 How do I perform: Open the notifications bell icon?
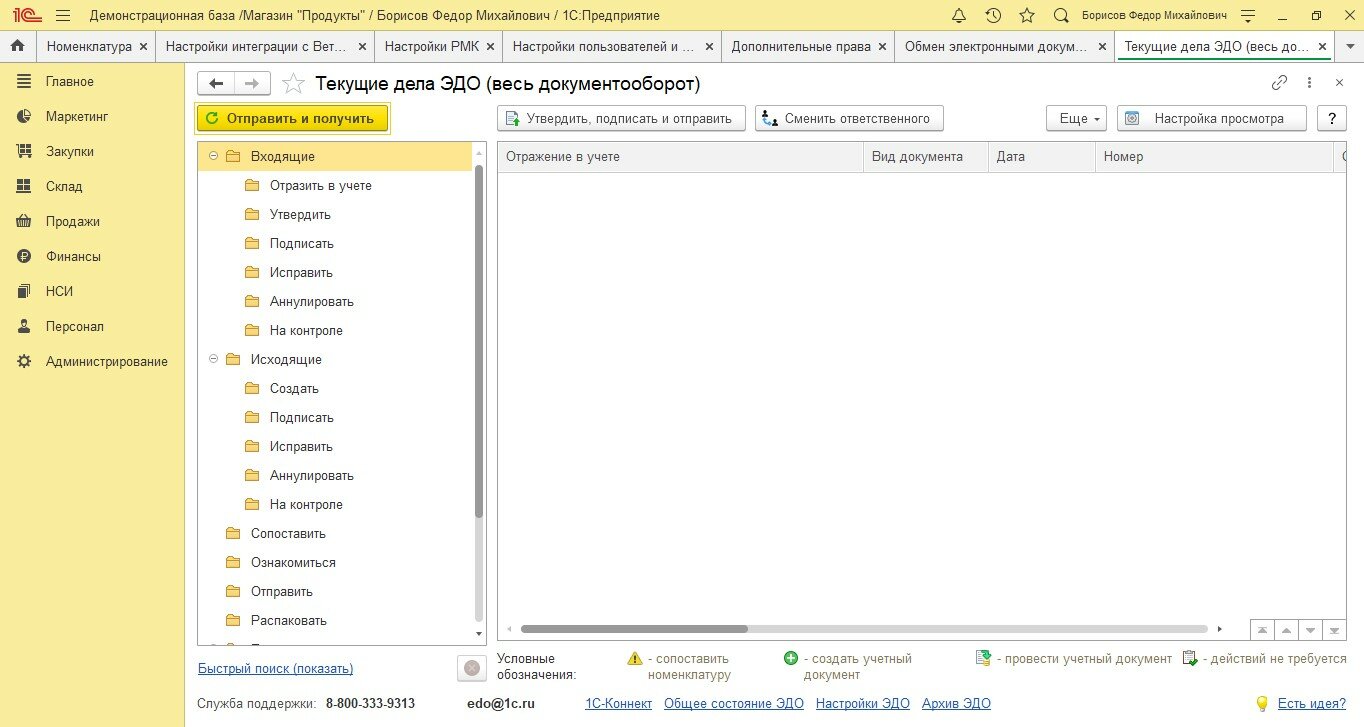tap(958, 15)
